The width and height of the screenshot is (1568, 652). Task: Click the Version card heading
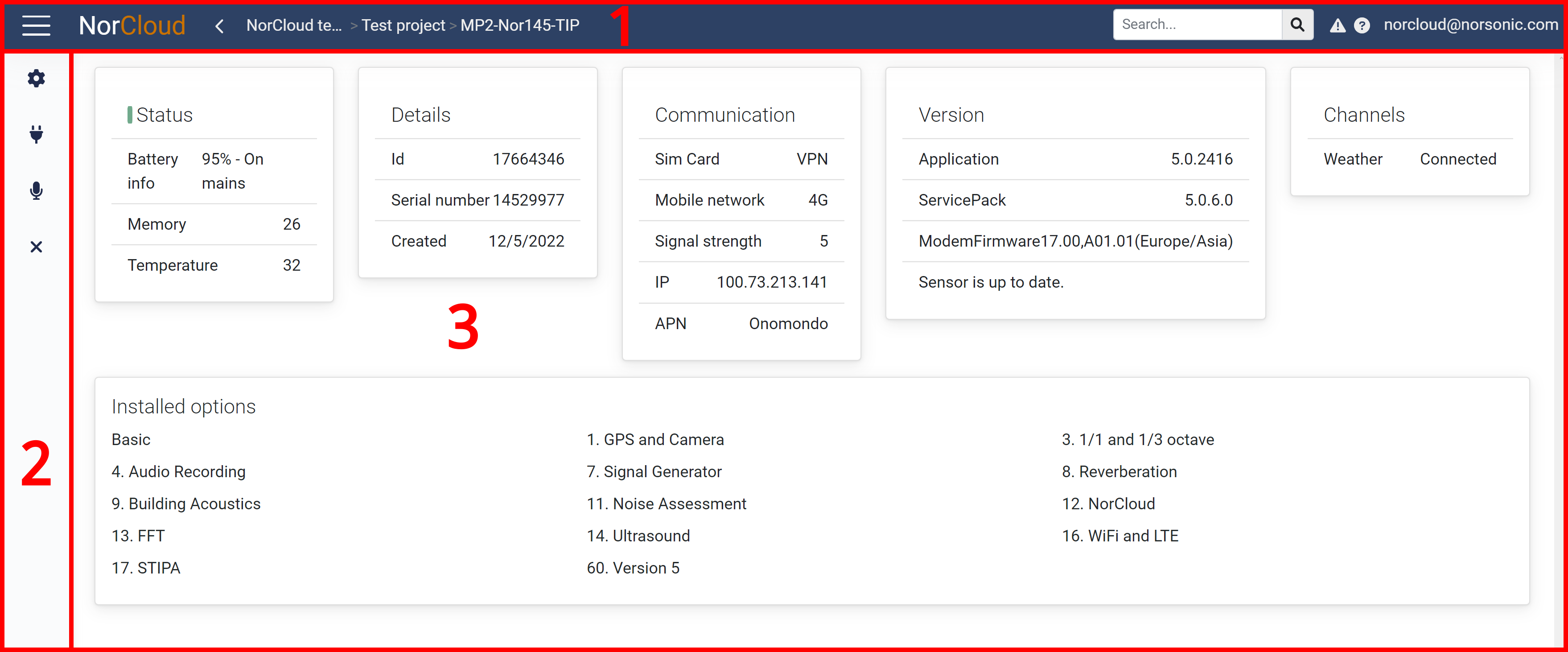pyautogui.click(x=951, y=115)
